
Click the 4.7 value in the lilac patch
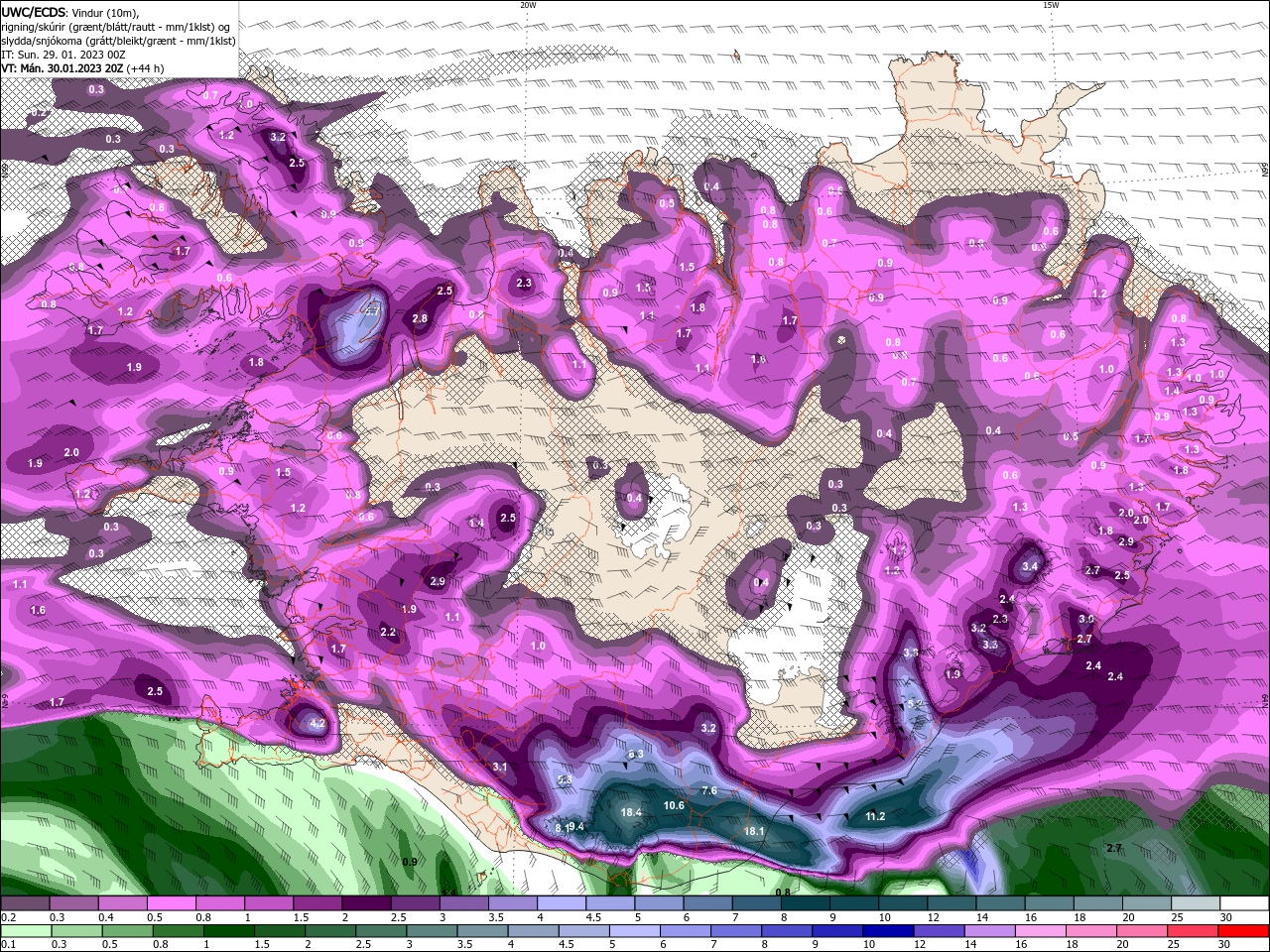point(373,310)
